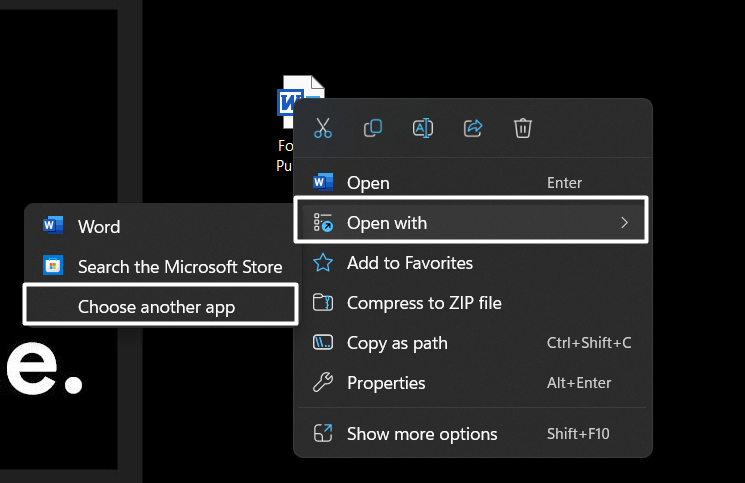
Task: Select Compress to ZIP file
Action: pos(473,303)
